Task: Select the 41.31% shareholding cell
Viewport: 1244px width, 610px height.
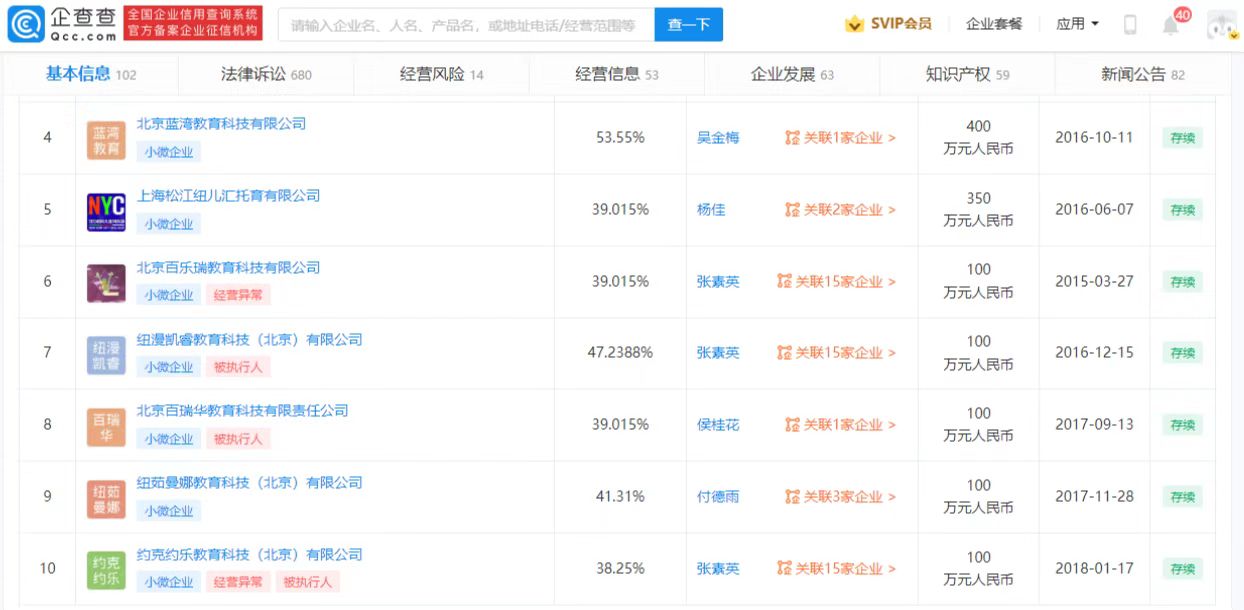Action: pyautogui.click(x=620, y=497)
